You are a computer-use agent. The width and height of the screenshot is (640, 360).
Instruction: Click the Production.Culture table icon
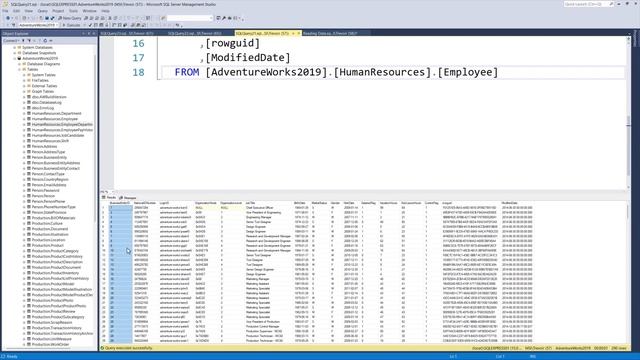(29, 224)
